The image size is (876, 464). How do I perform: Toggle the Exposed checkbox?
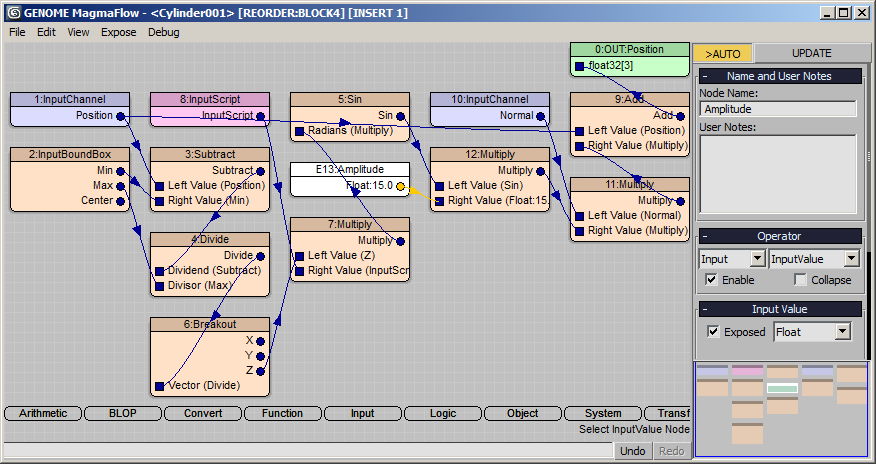point(713,332)
